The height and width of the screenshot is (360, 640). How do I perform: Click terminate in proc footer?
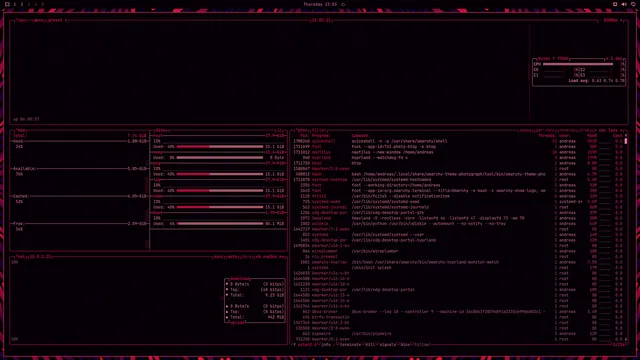point(350,345)
